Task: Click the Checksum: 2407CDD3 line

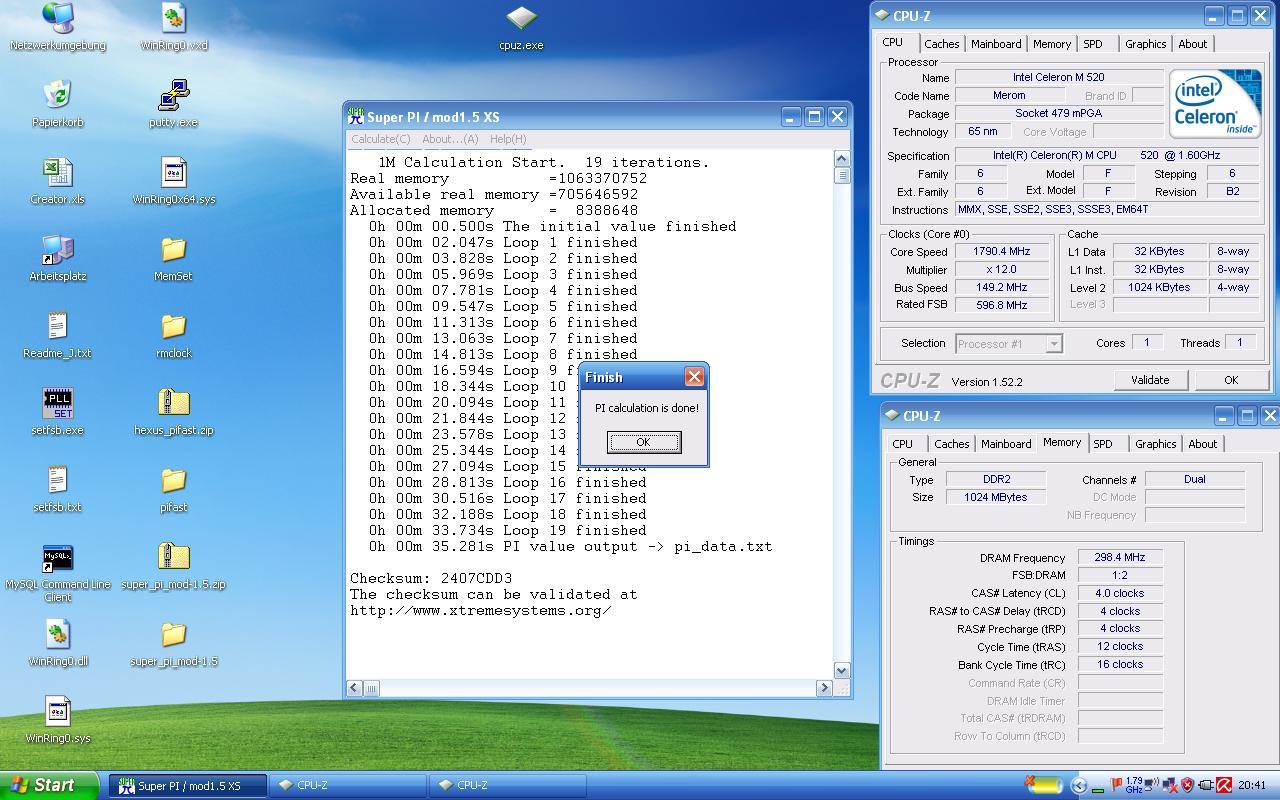Action: pos(431,578)
